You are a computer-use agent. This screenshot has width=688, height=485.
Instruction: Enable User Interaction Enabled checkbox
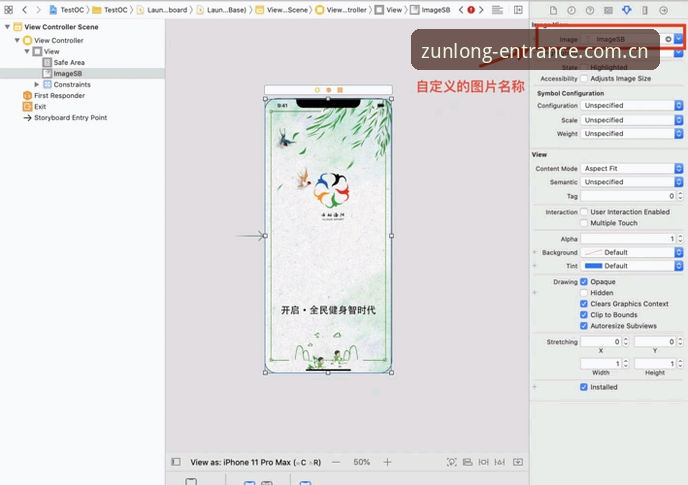[x=584, y=212]
